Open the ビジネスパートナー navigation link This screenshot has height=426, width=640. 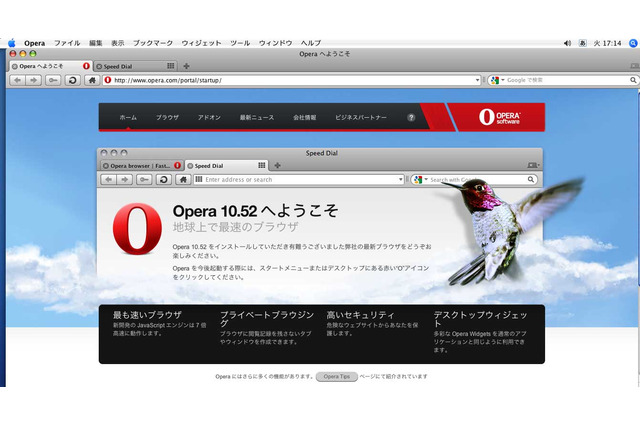[361, 118]
